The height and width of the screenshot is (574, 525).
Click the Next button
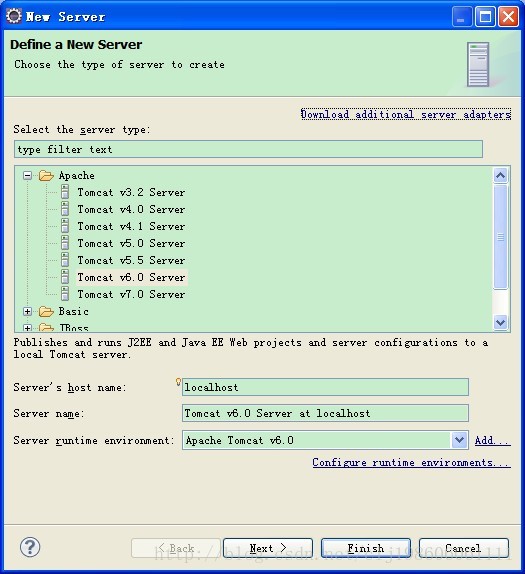pos(268,548)
